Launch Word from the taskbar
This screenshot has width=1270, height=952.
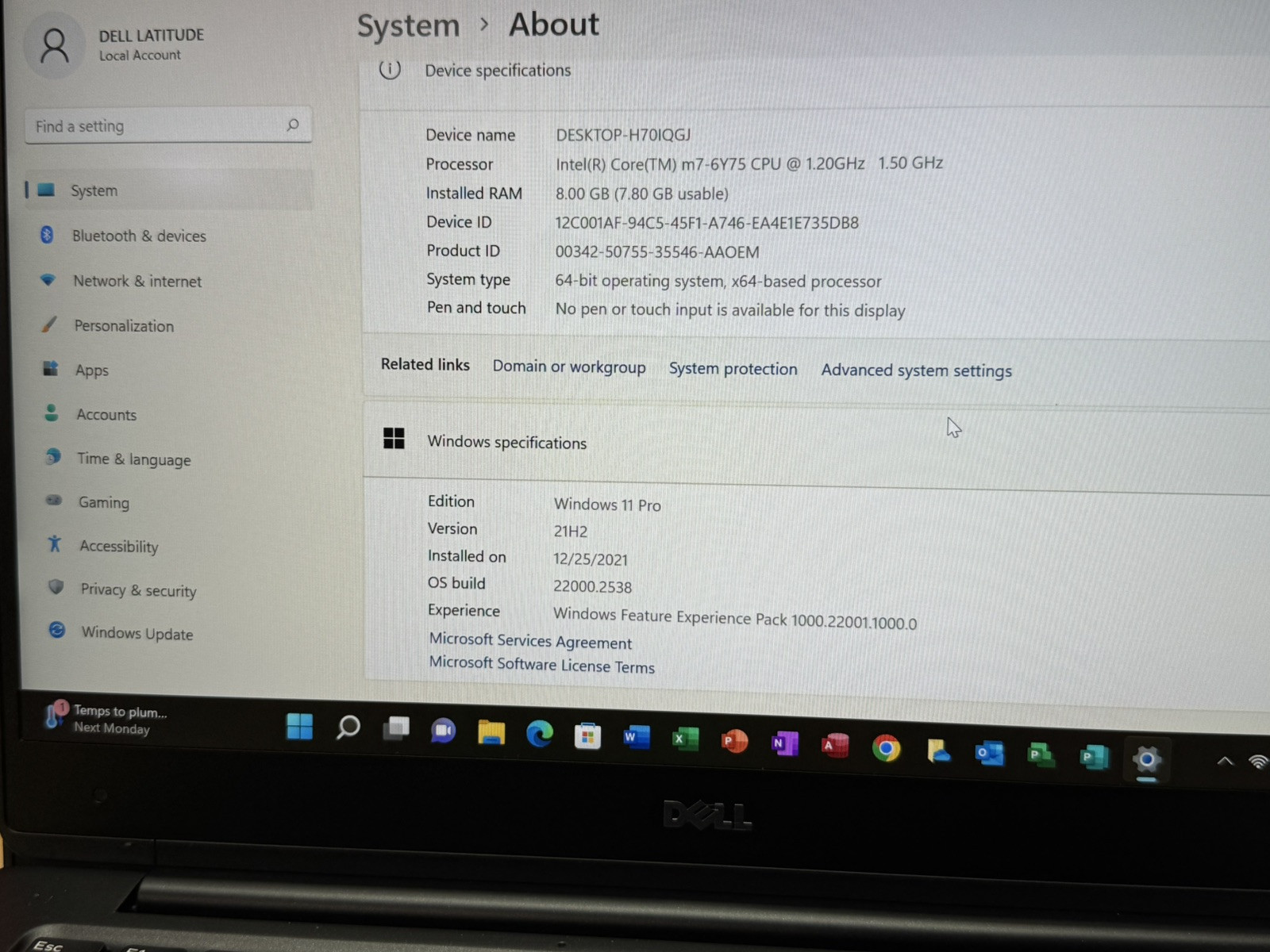(x=637, y=738)
